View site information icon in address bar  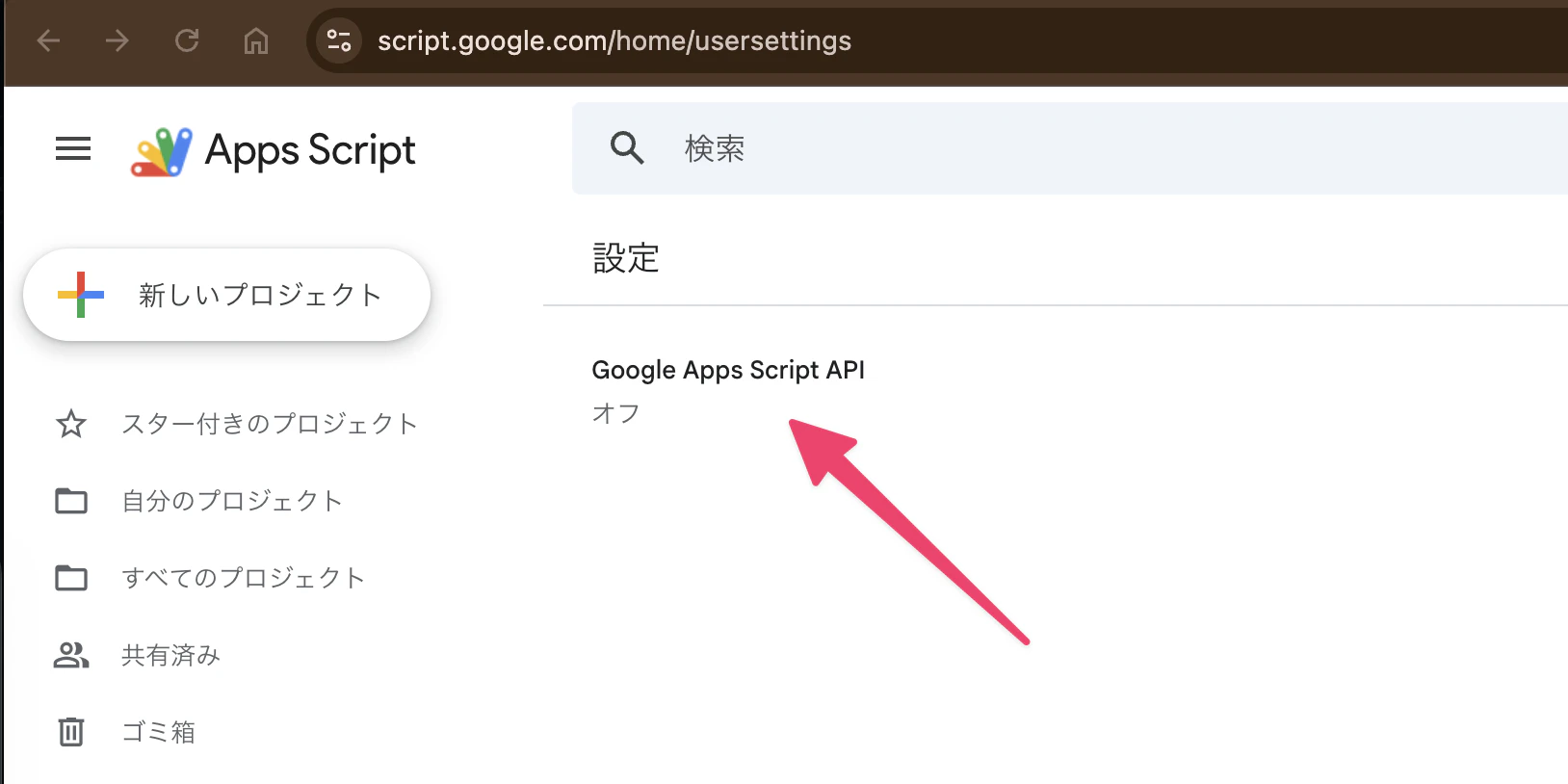[339, 40]
